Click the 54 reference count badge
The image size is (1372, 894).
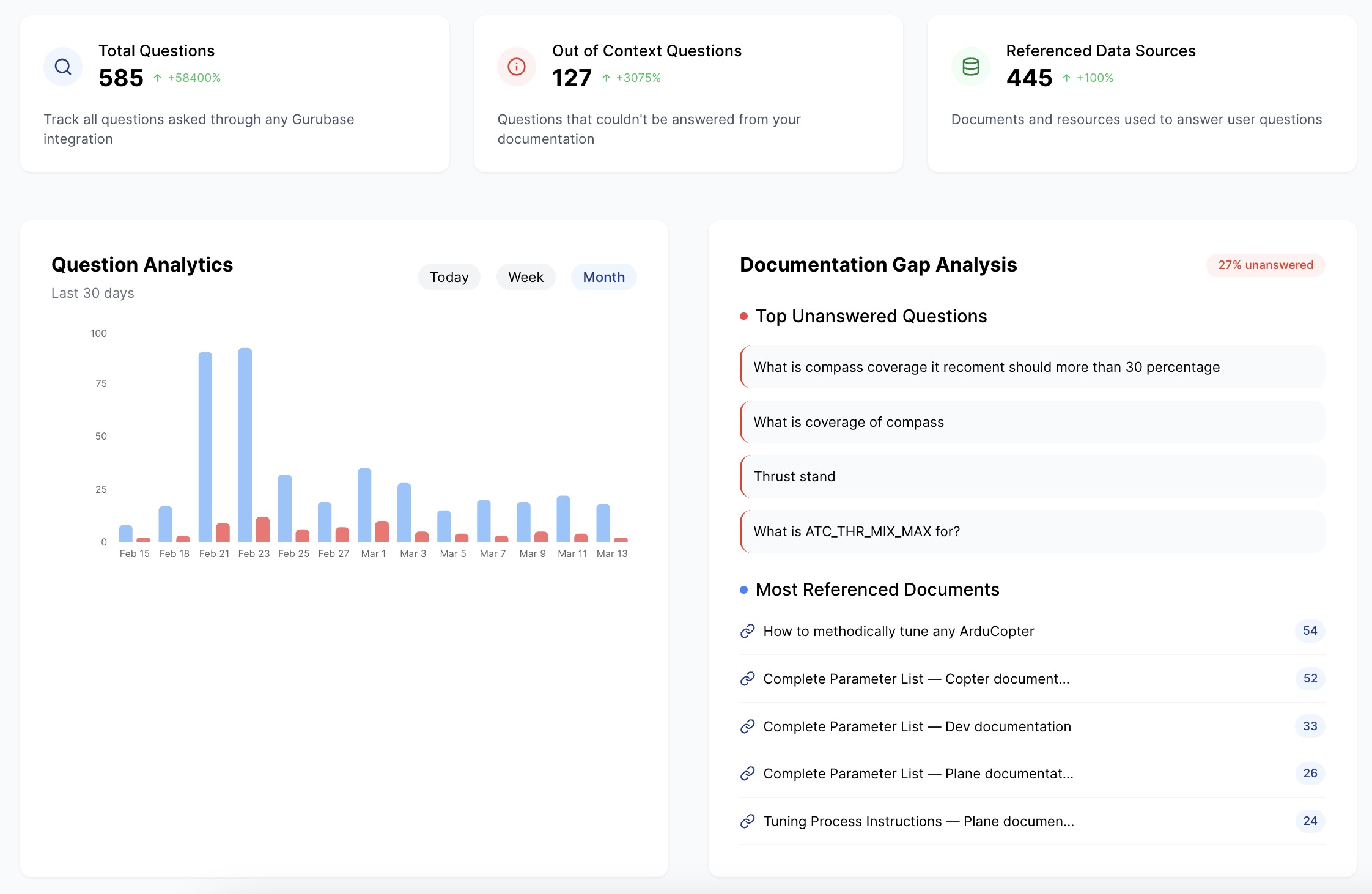1310,630
